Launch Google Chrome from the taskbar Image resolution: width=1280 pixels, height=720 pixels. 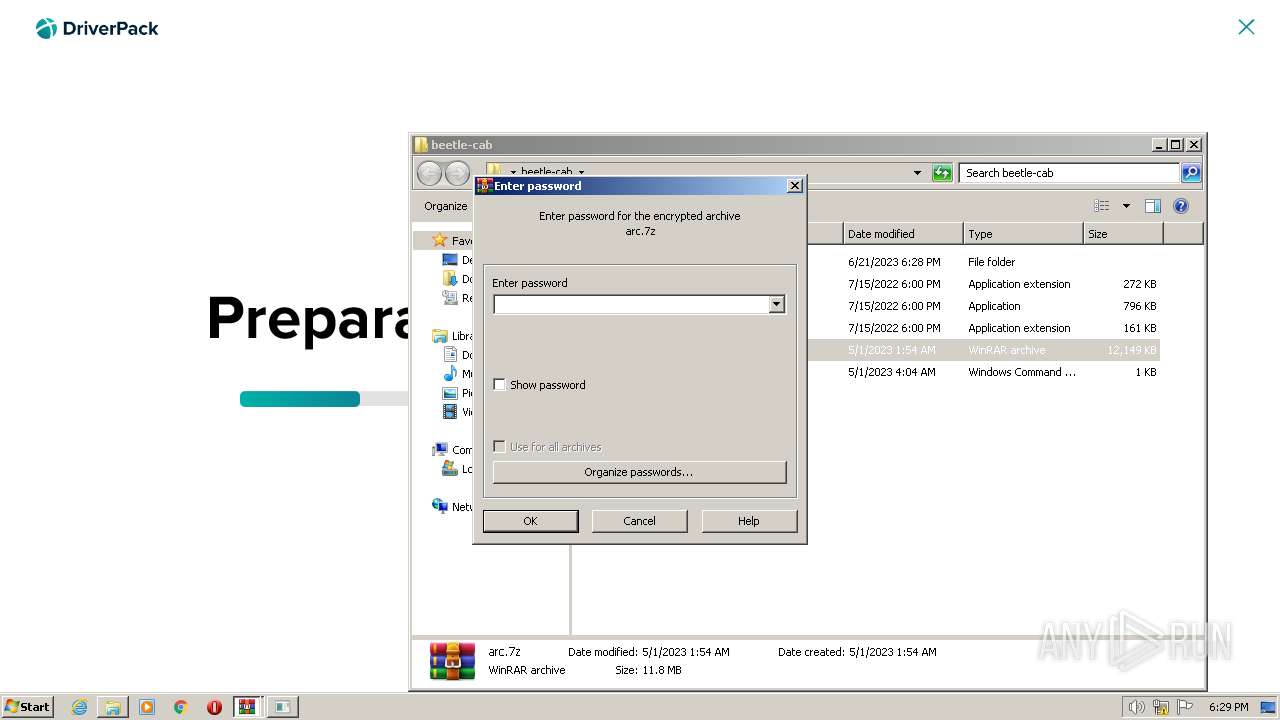(x=181, y=707)
